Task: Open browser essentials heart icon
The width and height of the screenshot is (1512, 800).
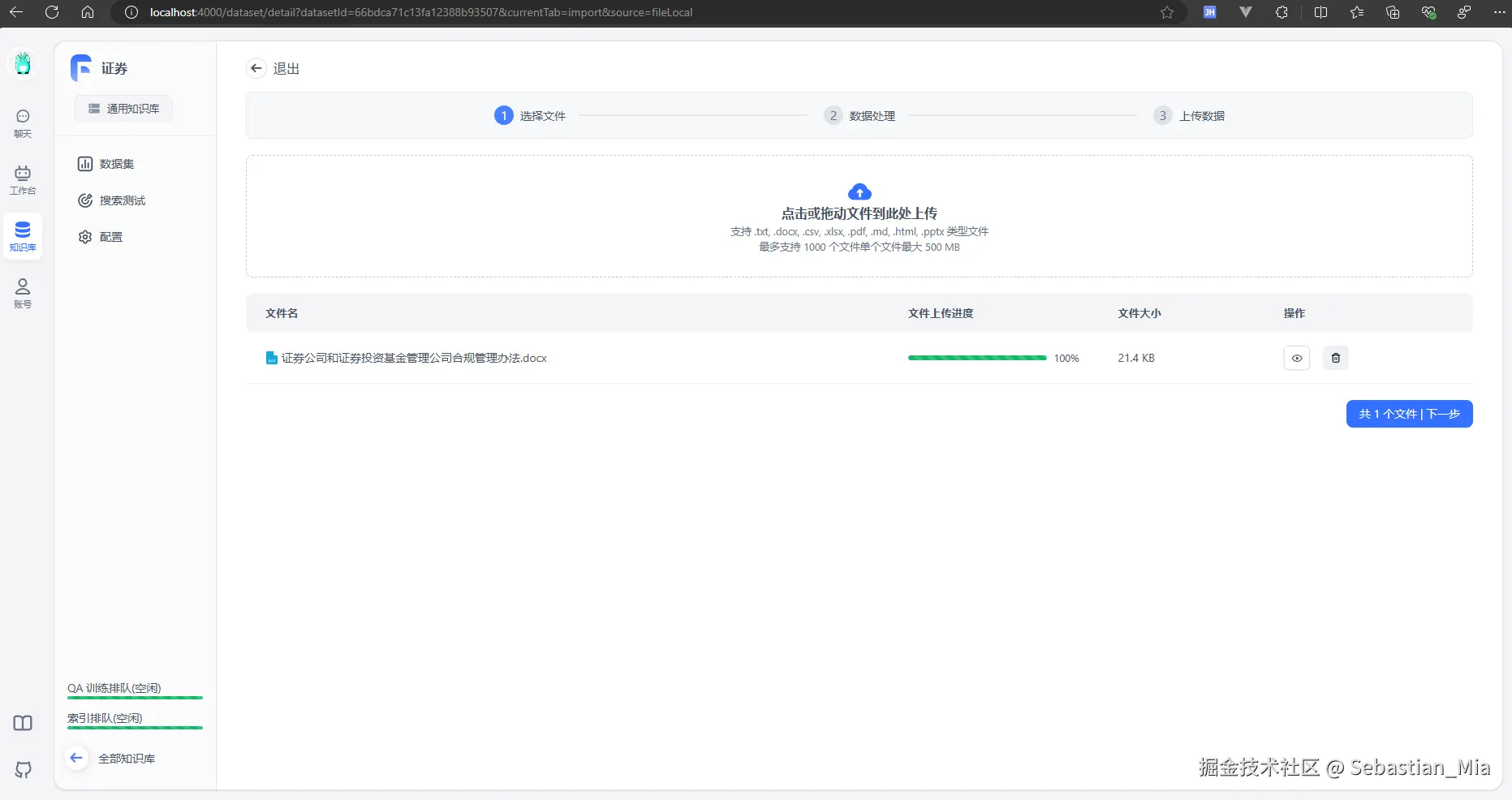Action: point(1428,12)
